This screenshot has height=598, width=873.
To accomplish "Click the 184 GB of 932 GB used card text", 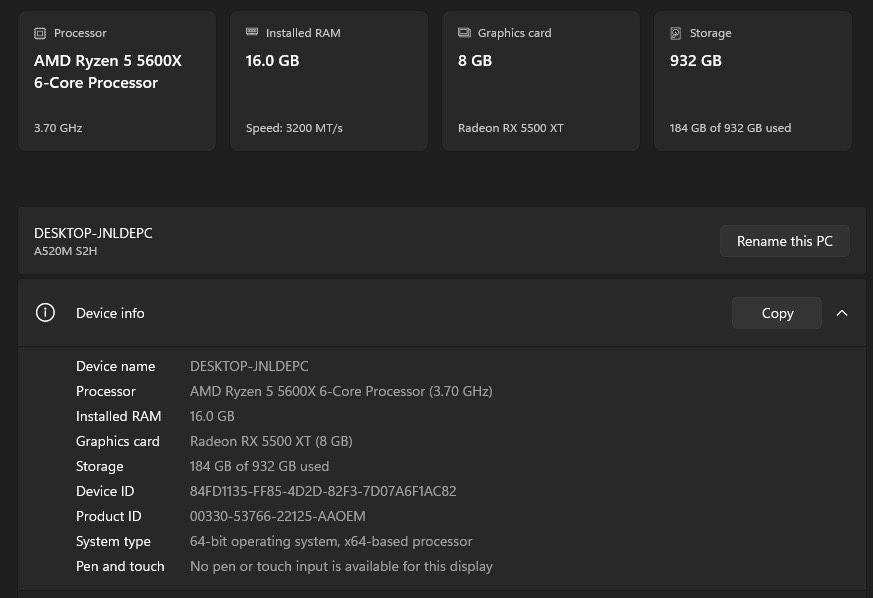I will (x=730, y=128).
